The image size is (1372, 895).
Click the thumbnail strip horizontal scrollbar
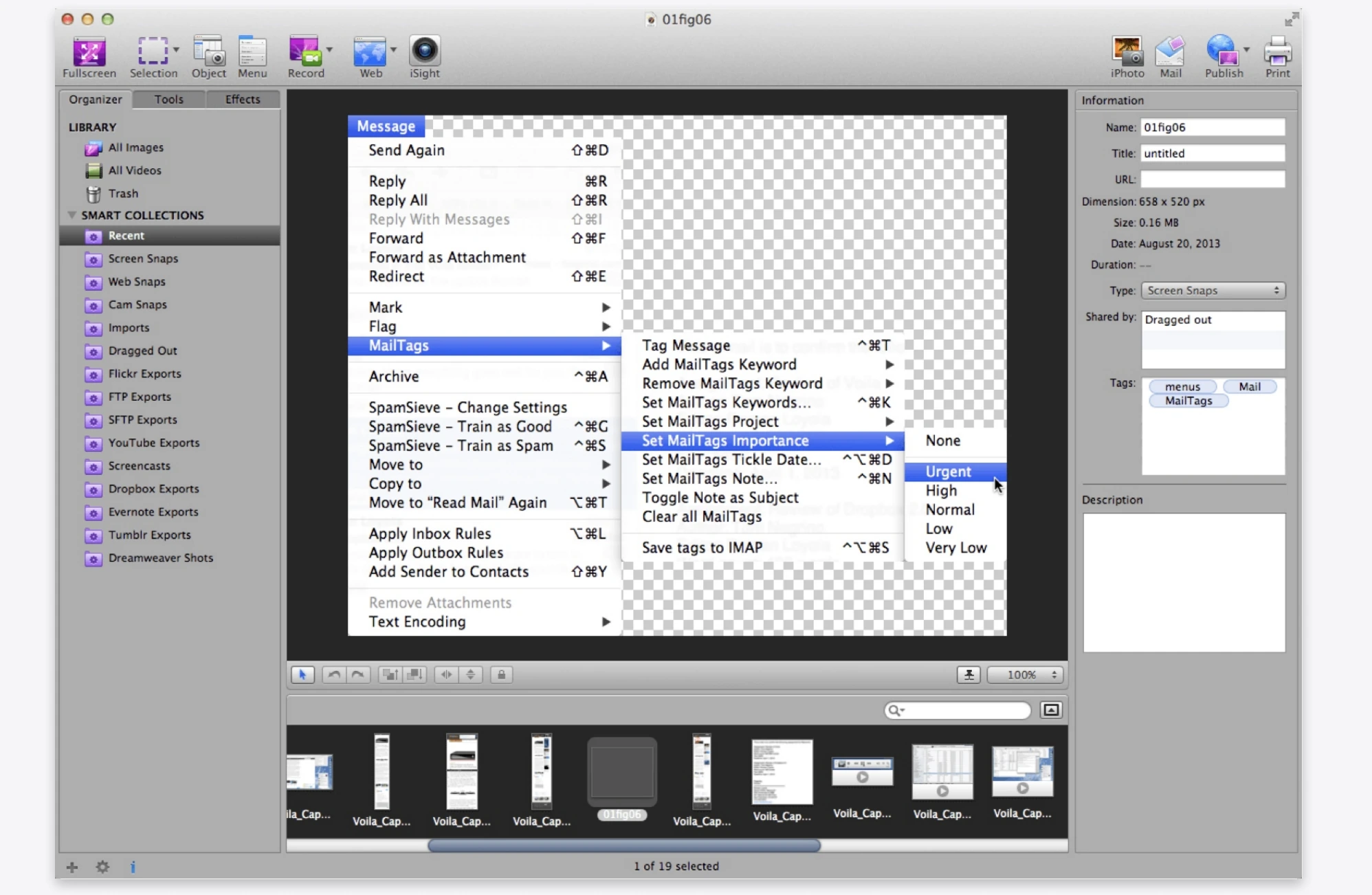[623, 846]
